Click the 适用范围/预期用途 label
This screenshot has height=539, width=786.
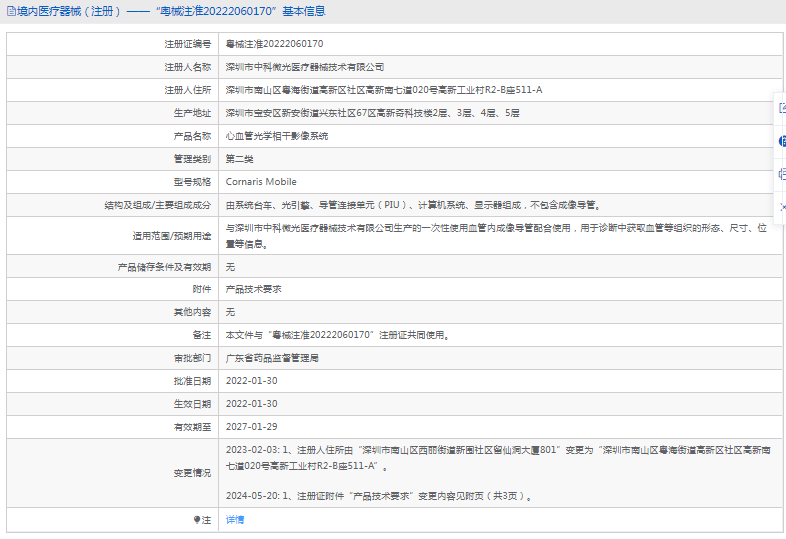172,236
